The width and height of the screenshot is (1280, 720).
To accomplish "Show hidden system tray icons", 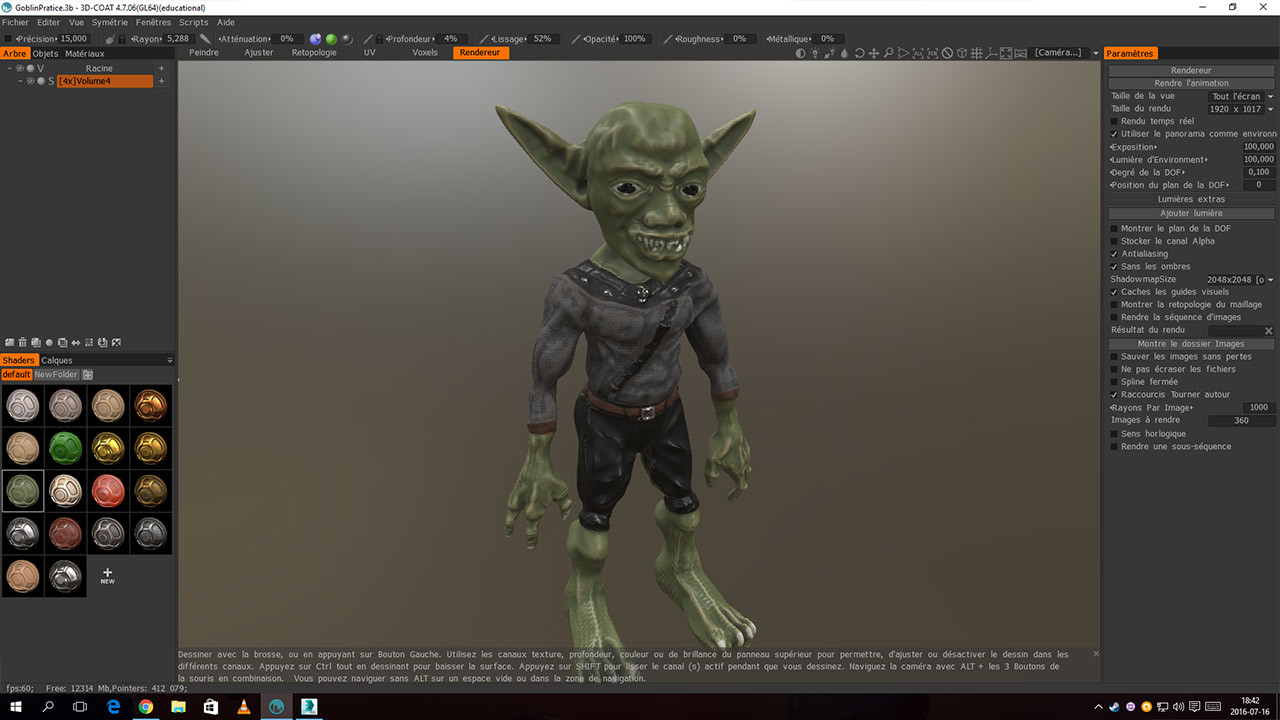I will [x=1101, y=707].
